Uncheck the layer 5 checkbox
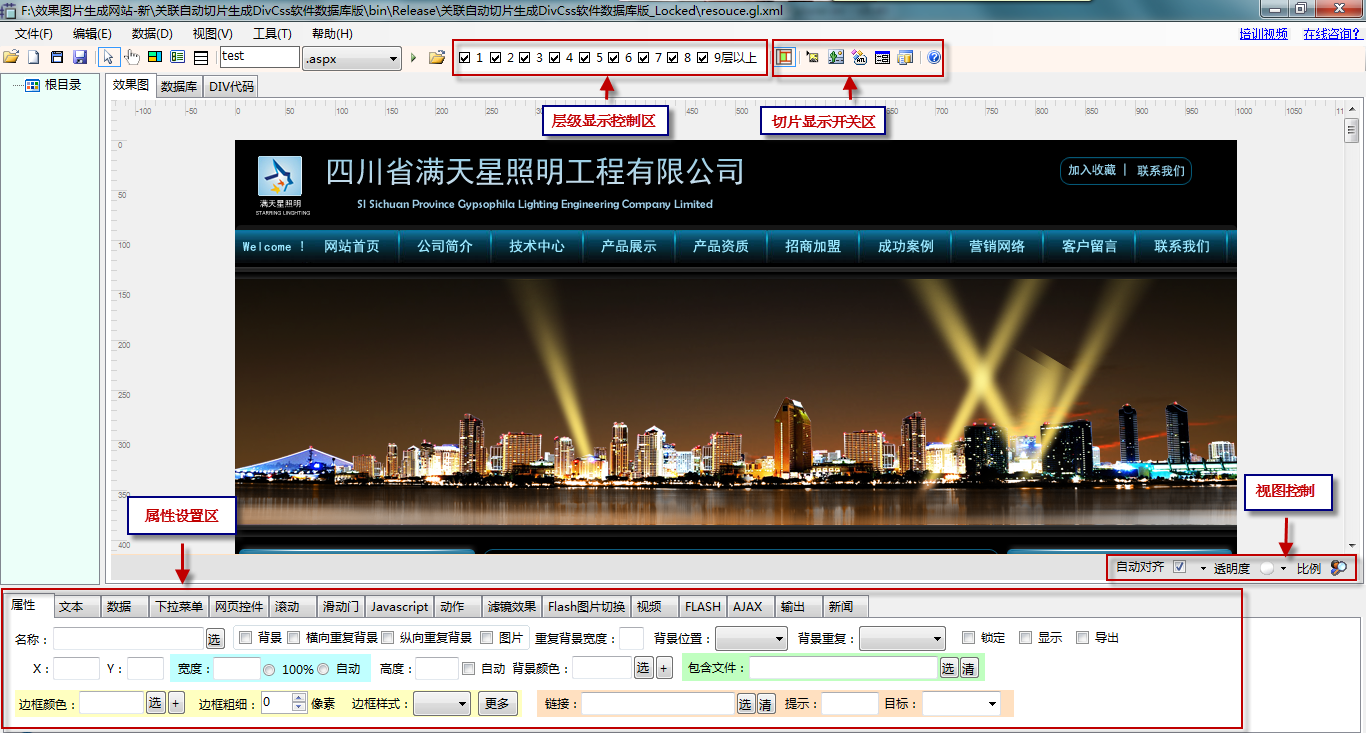This screenshot has height=733, width=1366. [x=585, y=58]
